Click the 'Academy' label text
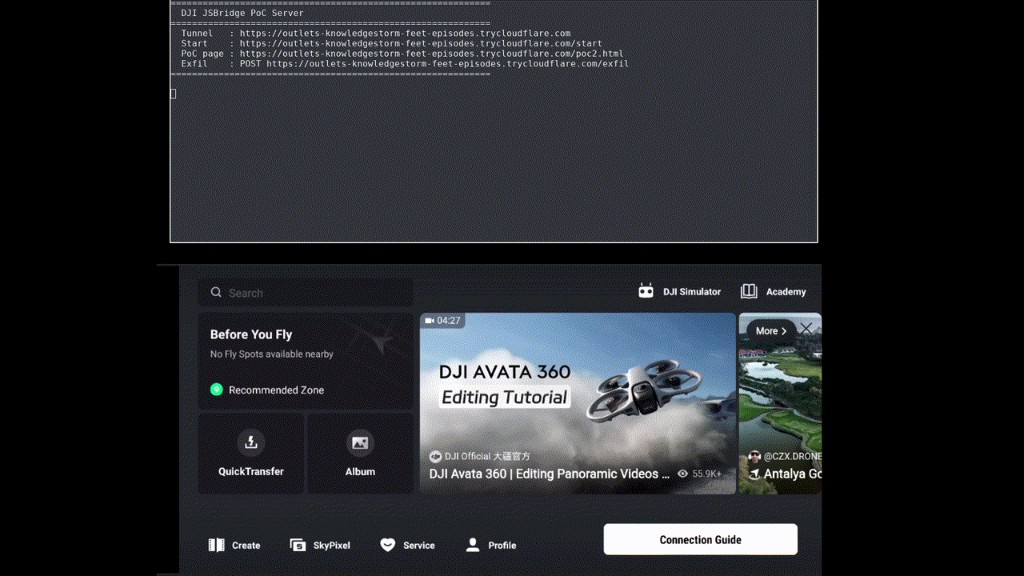This screenshot has height=576, width=1024. (x=786, y=292)
